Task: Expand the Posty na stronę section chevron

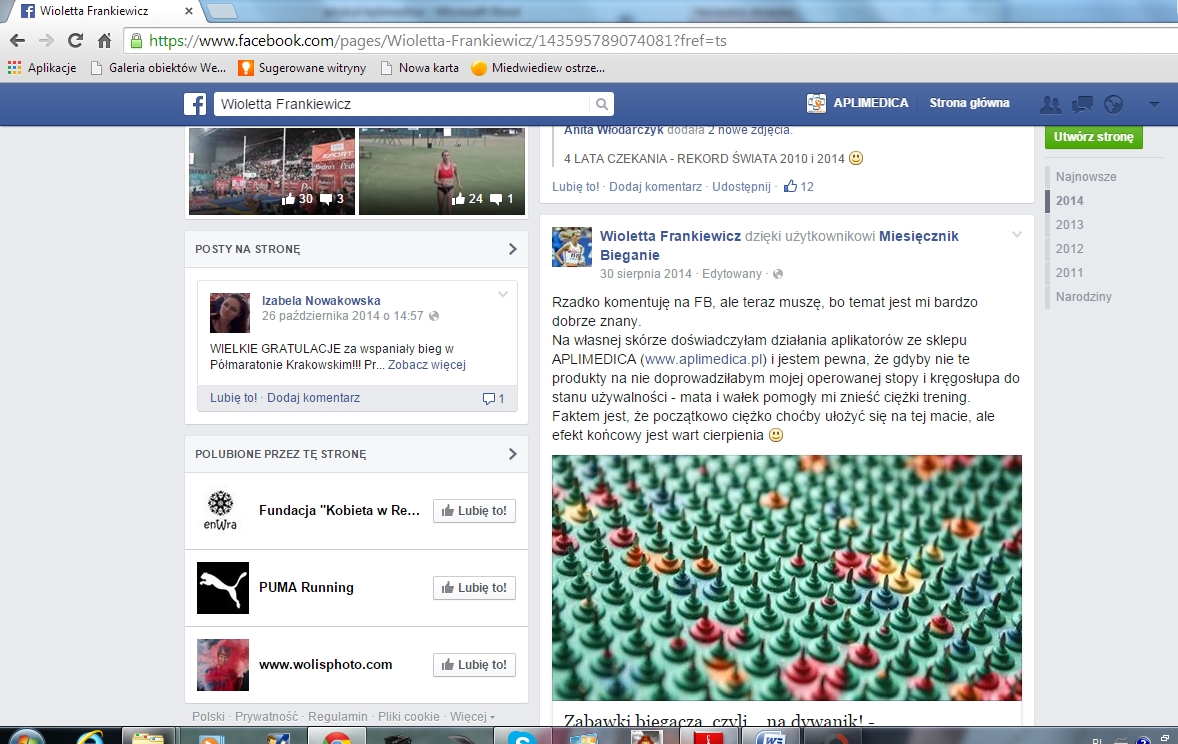Action: point(512,249)
